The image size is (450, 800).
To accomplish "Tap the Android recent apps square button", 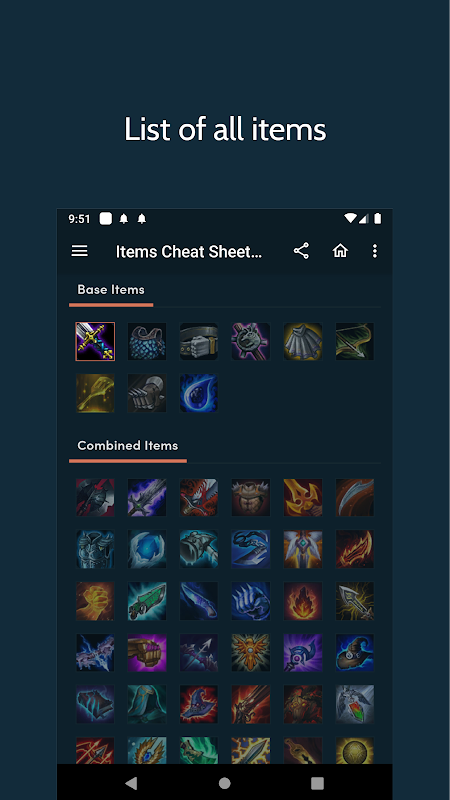I will tap(317, 783).
